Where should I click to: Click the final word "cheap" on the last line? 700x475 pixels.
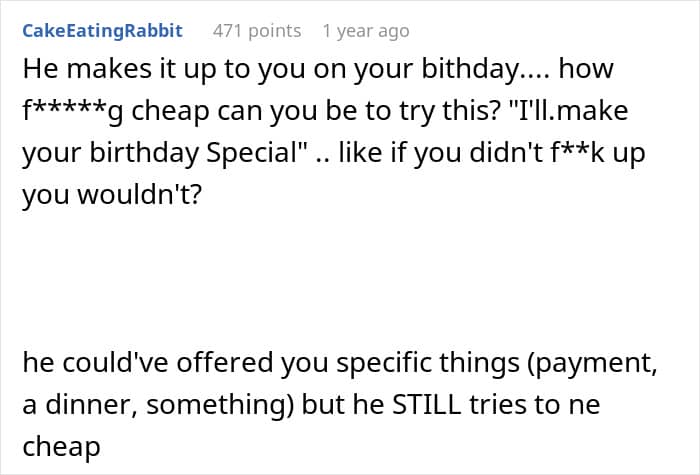click(x=61, y=447)
